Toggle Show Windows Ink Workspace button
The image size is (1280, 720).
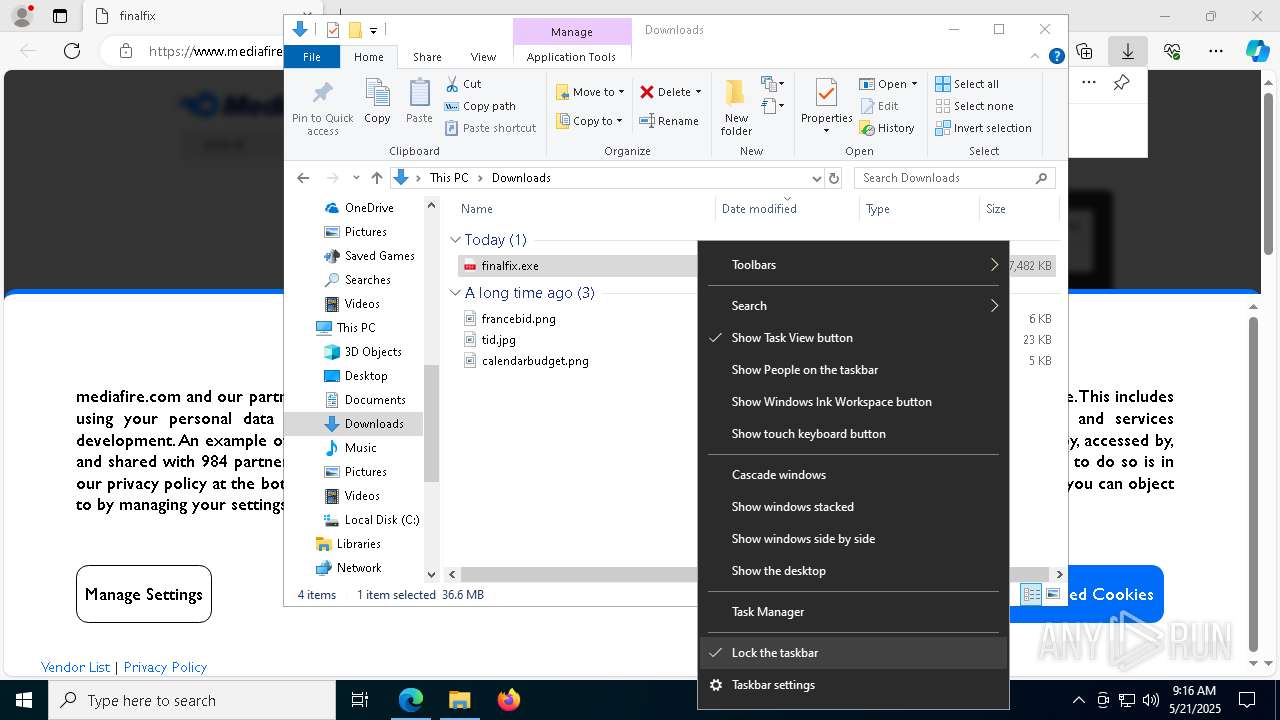(x=853, y=402)
